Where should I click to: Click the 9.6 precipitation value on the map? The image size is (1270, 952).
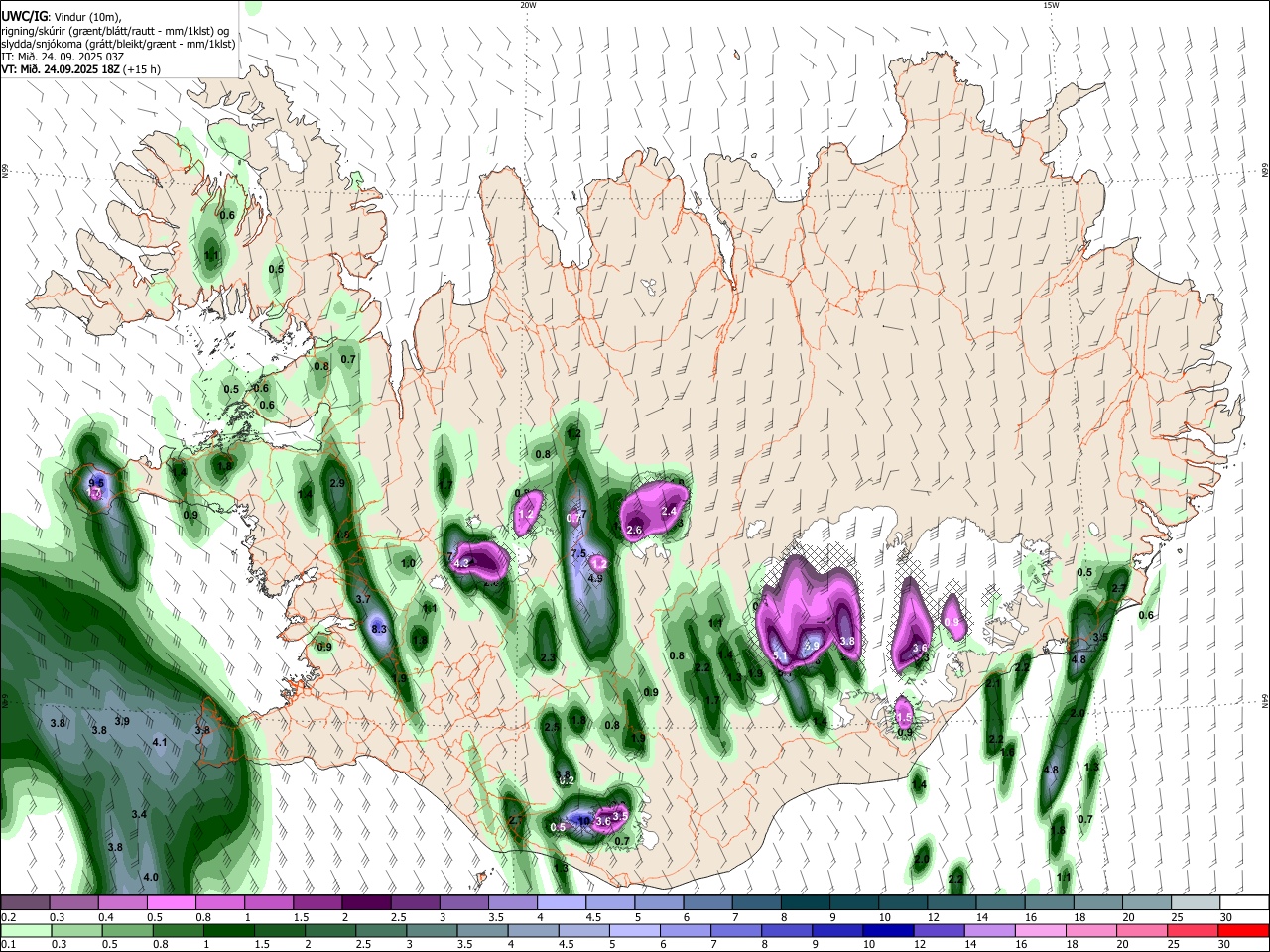point(96,483)
